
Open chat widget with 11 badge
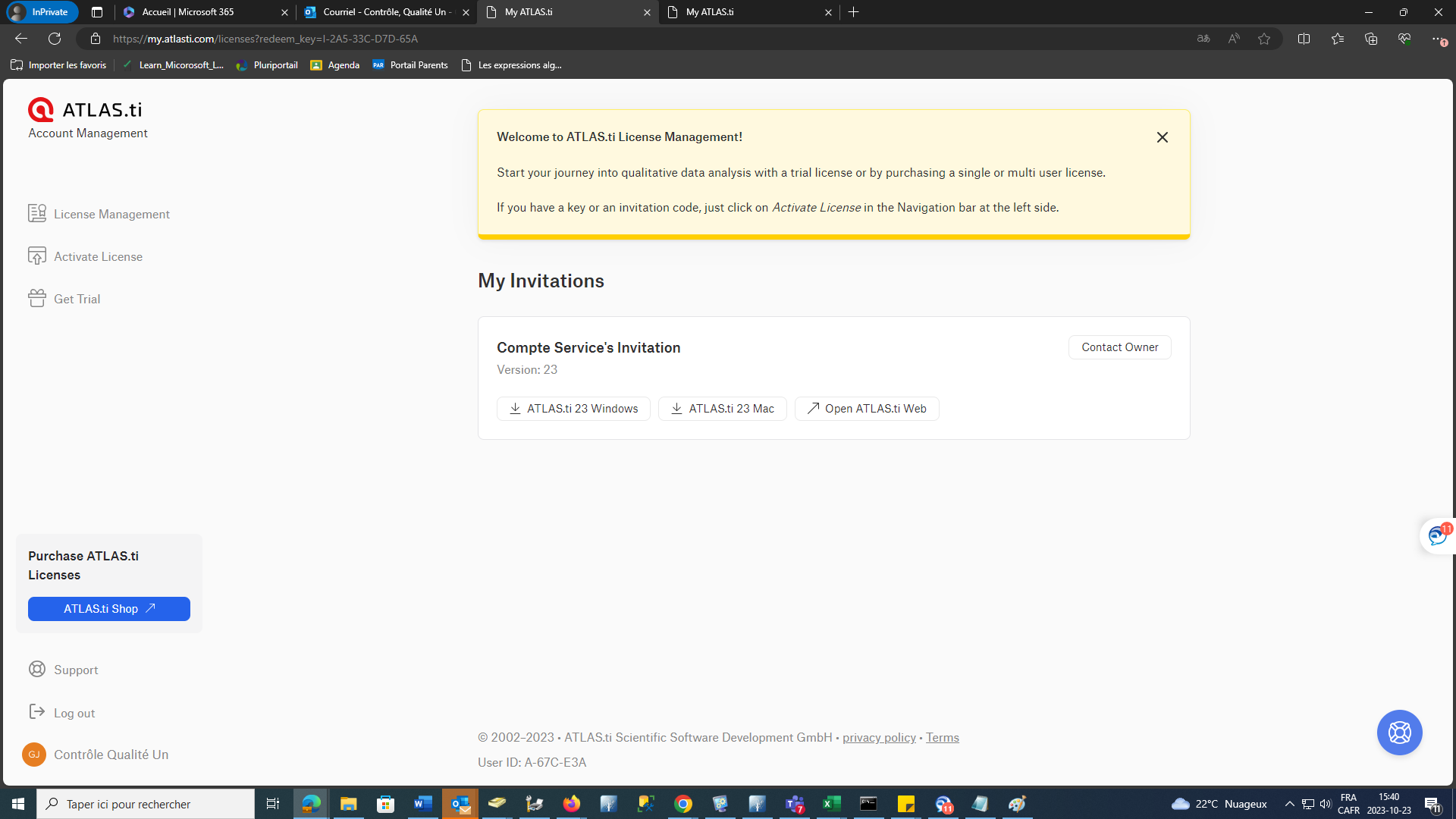click(x=1437, y=536)
